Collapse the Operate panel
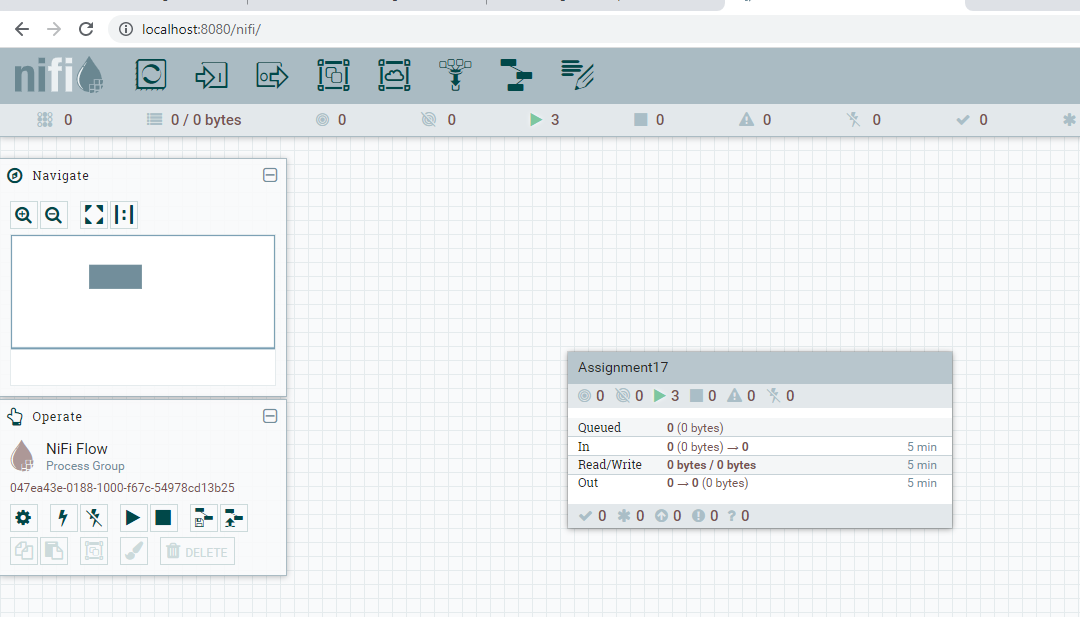This screenshot has height=617, width=1080. 270,416
